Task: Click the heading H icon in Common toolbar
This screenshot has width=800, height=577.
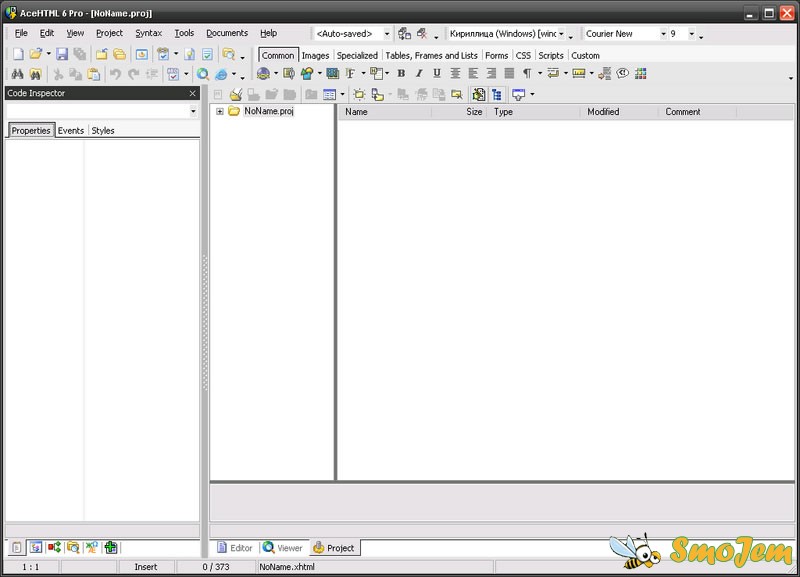Action: tap(377, 73)
